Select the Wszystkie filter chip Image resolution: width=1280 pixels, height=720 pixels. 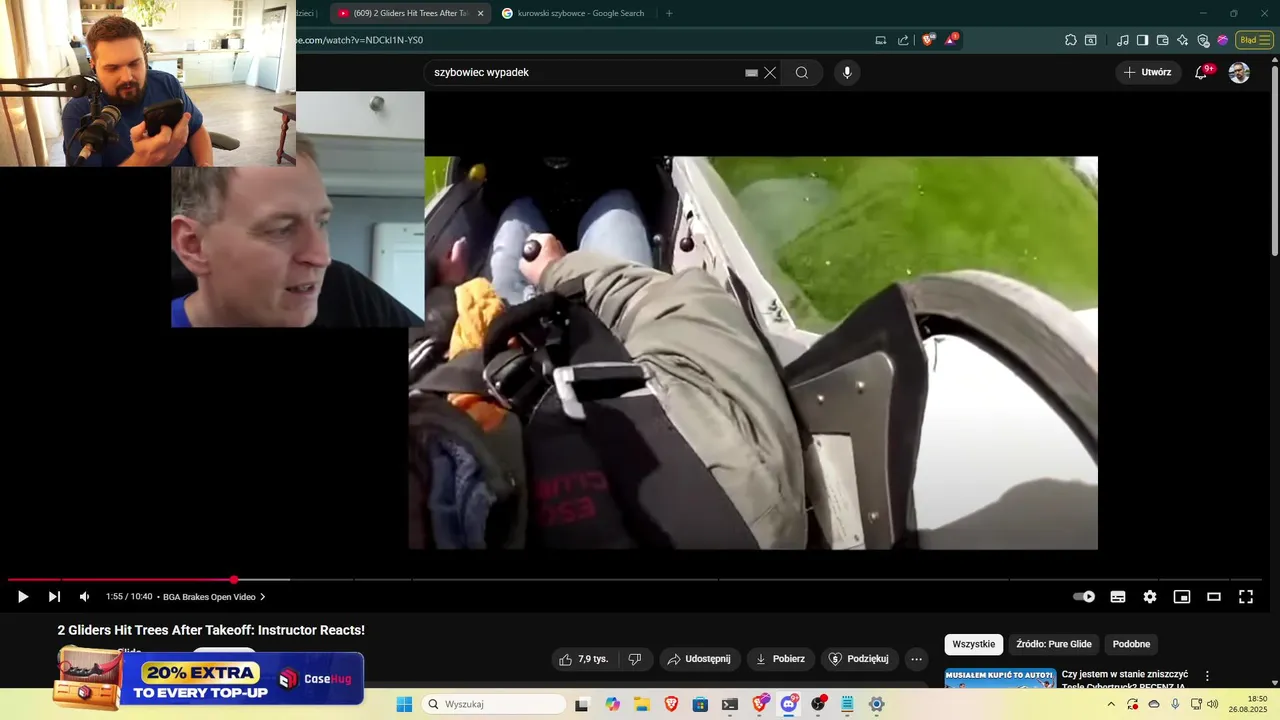click(x=974, y=644)
